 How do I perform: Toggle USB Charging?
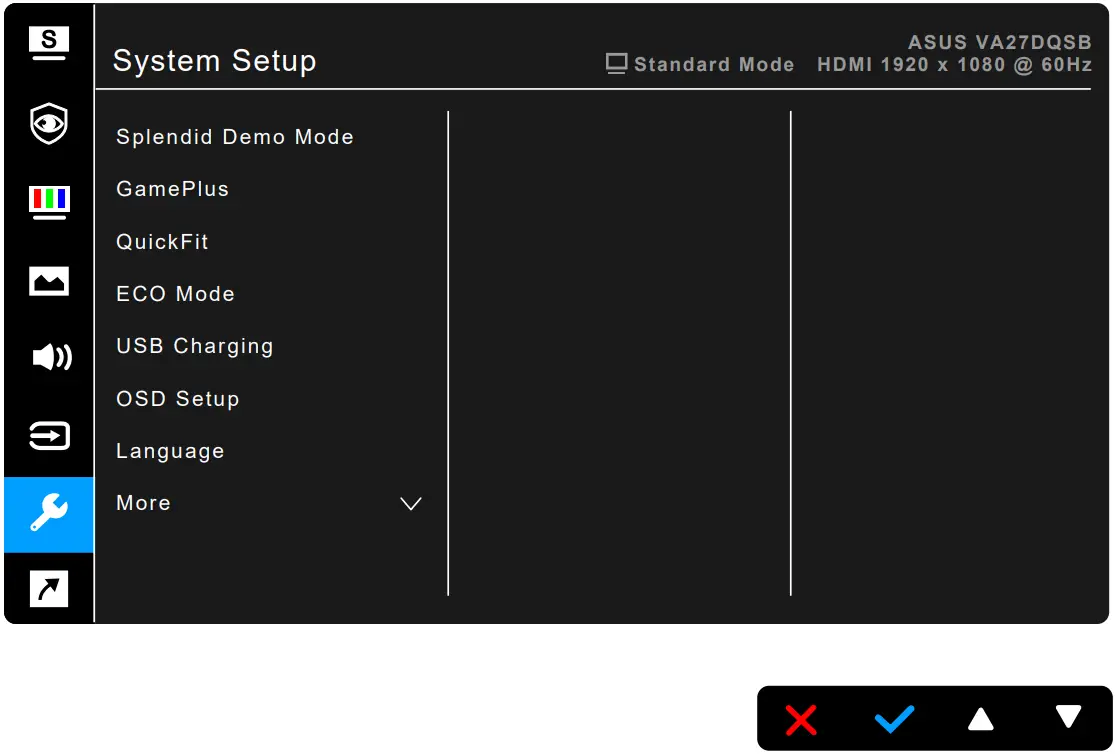194,345
